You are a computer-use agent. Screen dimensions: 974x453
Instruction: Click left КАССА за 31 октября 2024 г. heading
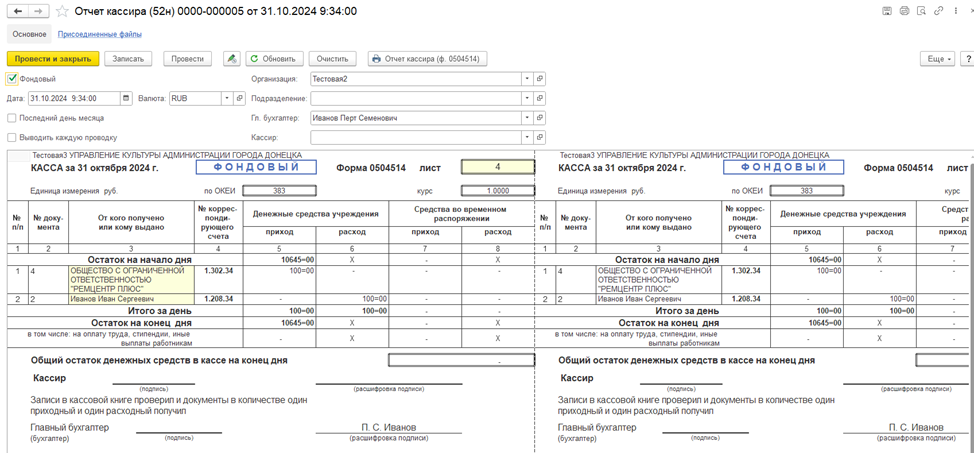94,167
